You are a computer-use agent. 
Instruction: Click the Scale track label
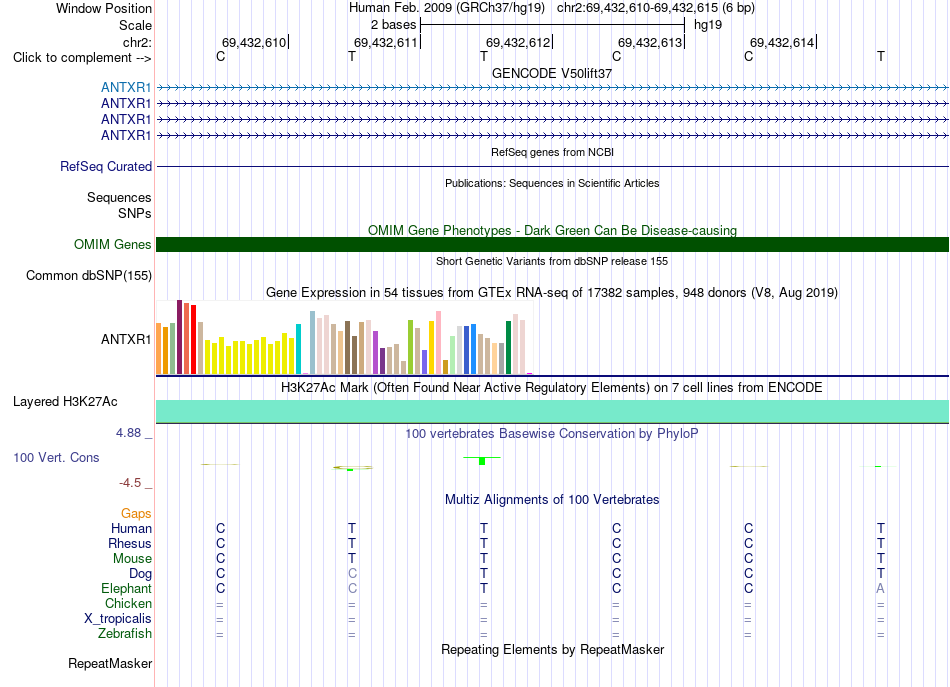(x=135, y=25)
